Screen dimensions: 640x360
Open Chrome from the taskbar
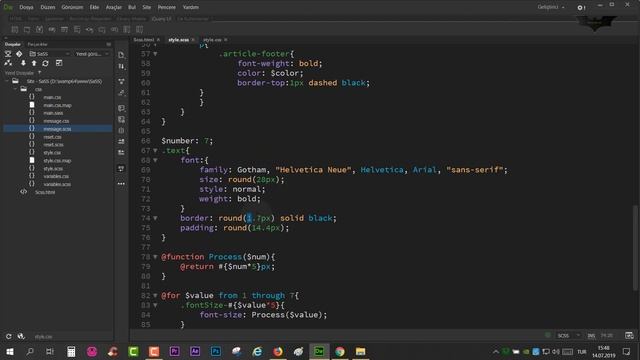coord(340,351)
